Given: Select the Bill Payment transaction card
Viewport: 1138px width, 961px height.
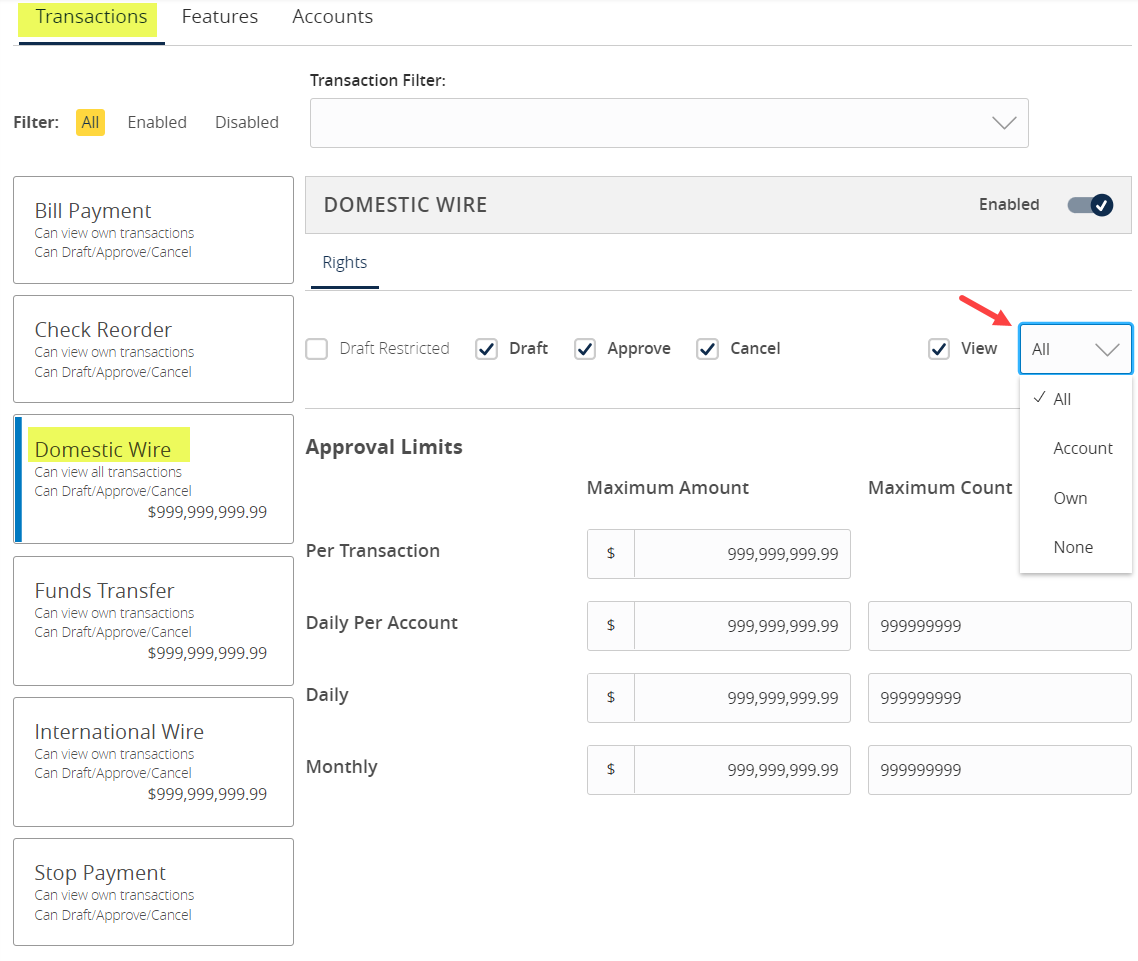Looking at the screenshot, I should click(x=153, y=230).
